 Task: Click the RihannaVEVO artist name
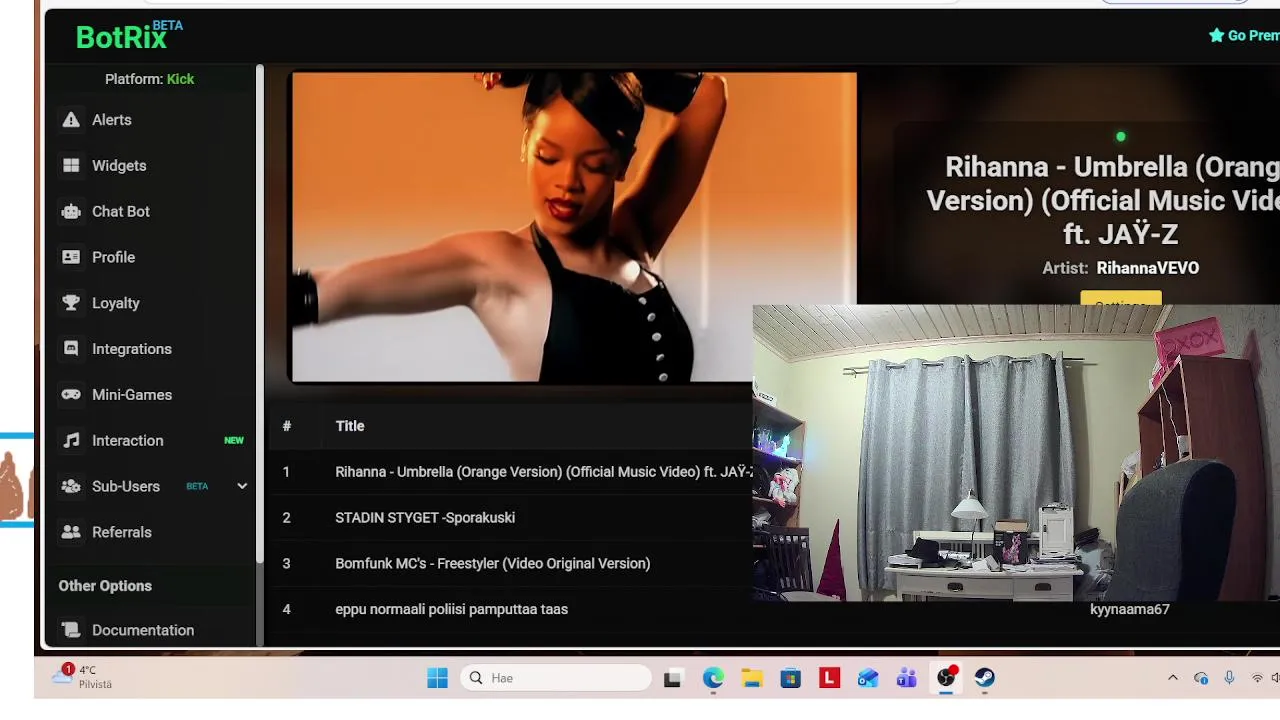point(1147,268)
